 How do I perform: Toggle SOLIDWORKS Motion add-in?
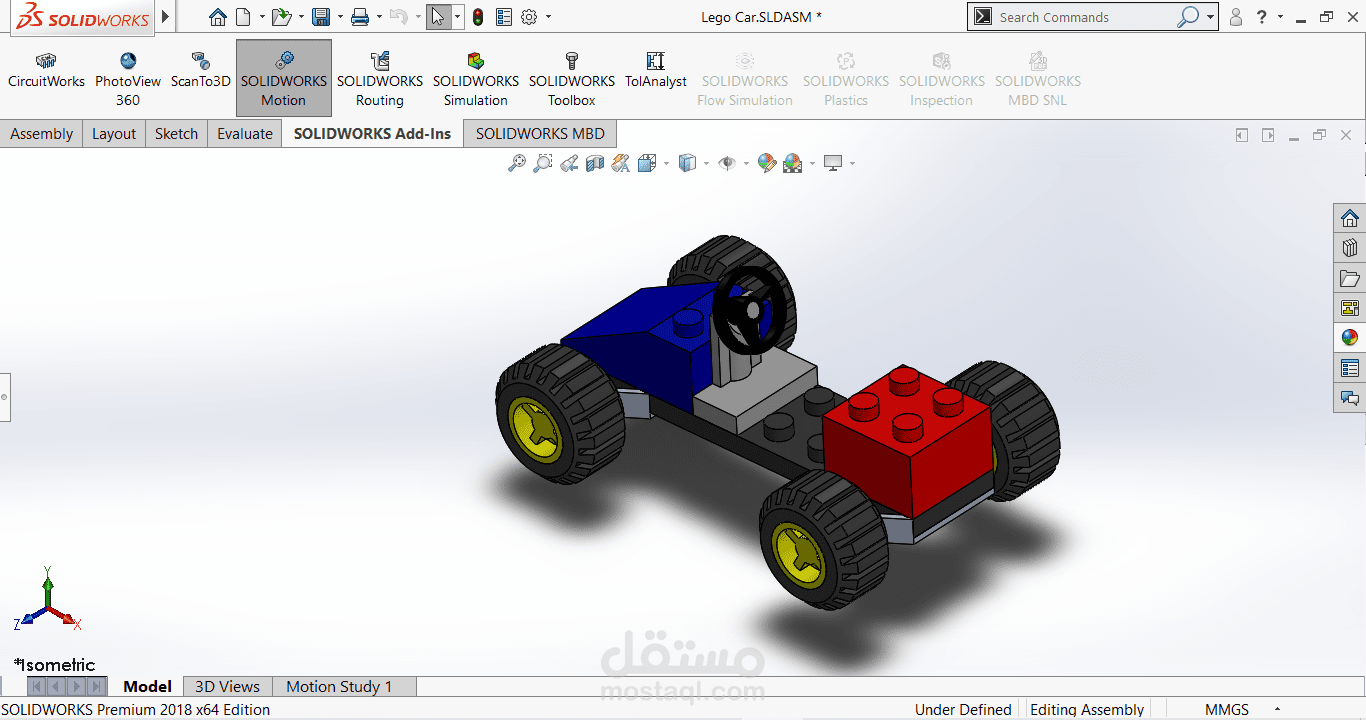coord(284,79)
